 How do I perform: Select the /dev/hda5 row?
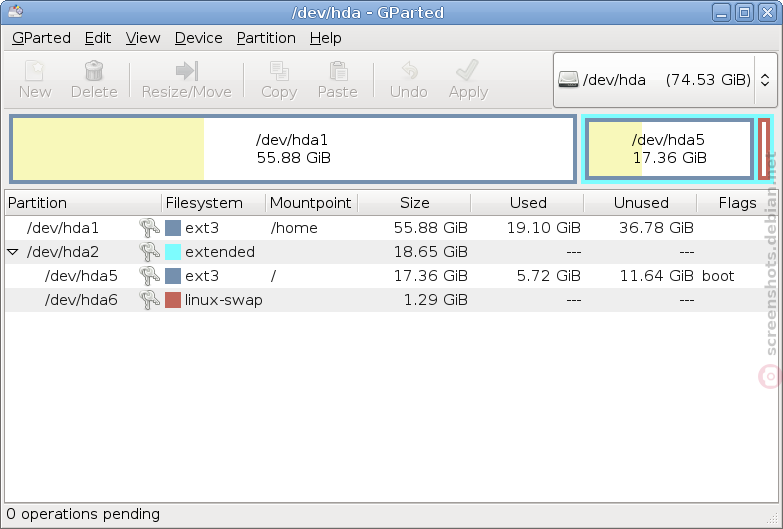pos(391,276)
